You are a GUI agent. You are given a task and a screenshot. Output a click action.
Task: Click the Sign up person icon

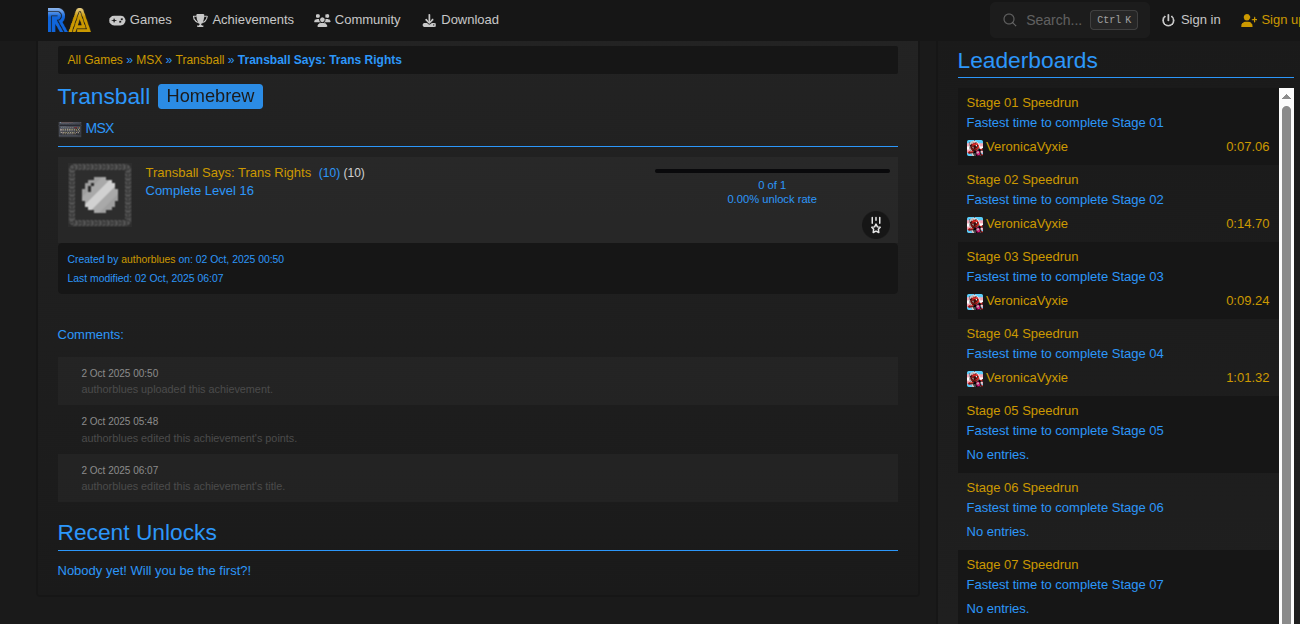point(1248,20)
